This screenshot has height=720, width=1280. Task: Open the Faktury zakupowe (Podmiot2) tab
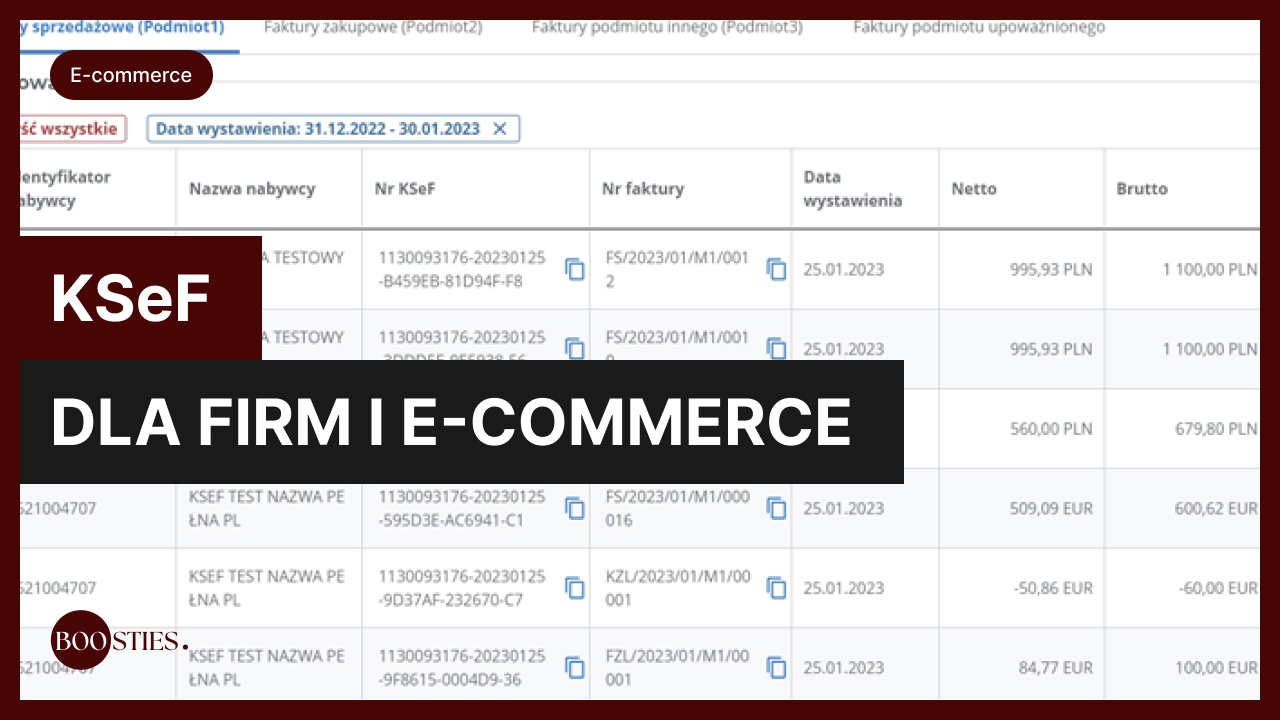373,27
